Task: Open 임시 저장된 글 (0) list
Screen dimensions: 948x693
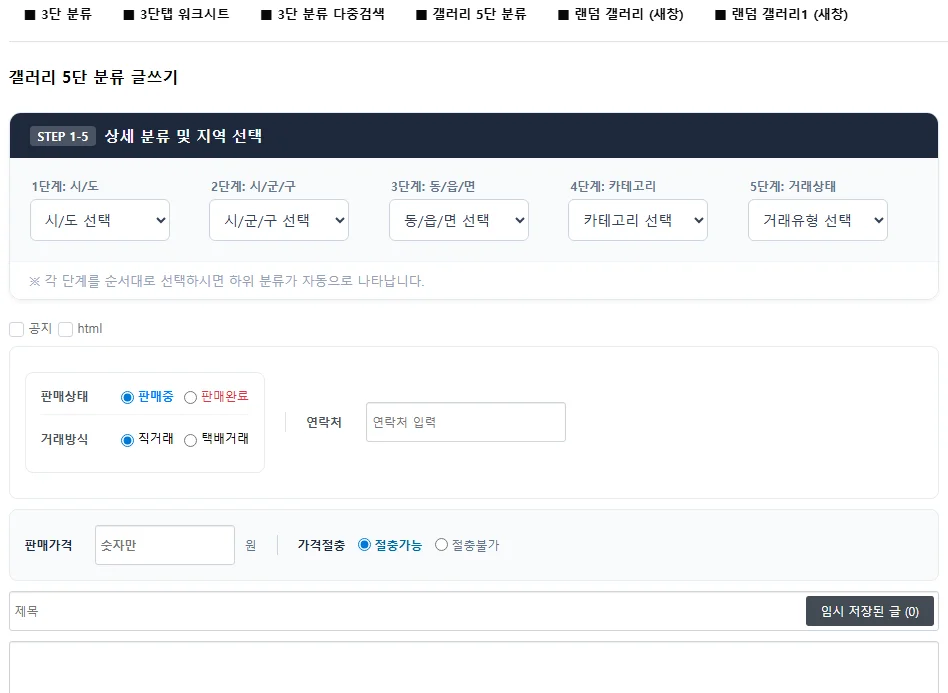Action: coord(869,611)
